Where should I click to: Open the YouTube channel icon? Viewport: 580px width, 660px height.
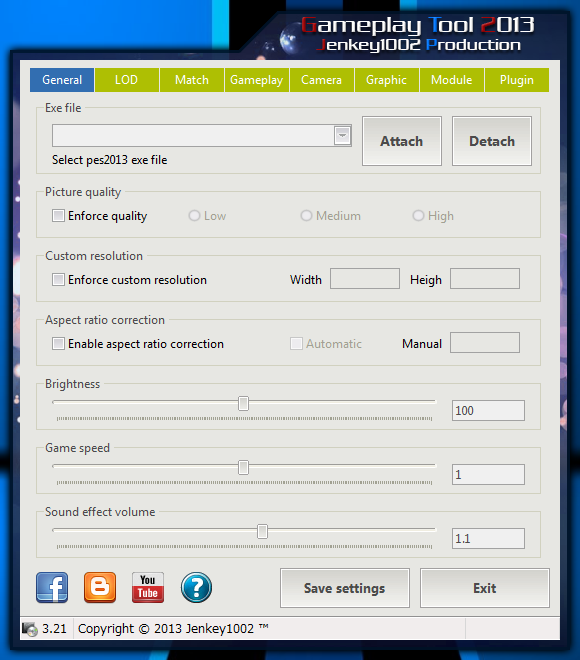[148, 588]
